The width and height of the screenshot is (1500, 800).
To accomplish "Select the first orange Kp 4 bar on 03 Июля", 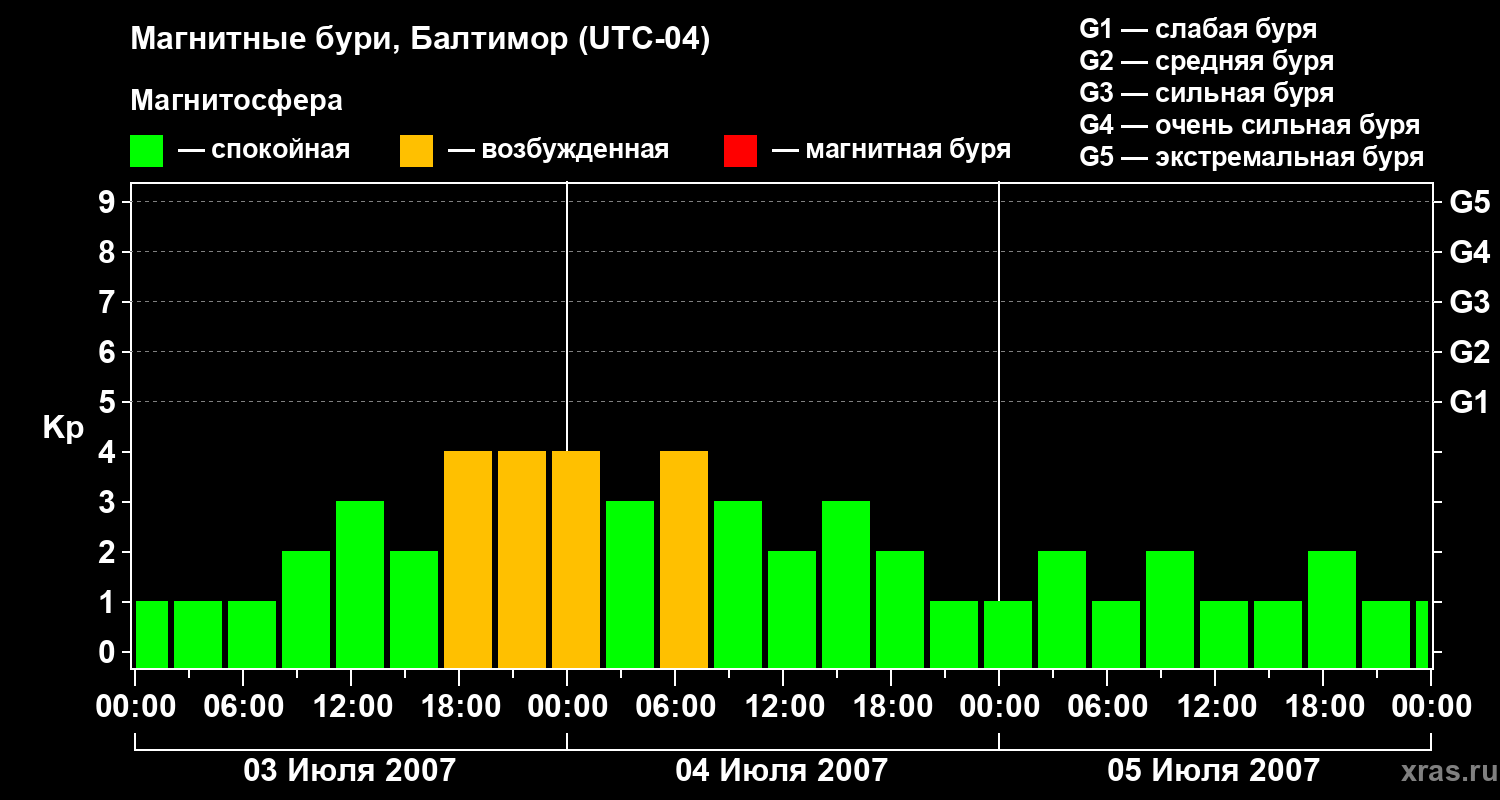I will (468, 559).
